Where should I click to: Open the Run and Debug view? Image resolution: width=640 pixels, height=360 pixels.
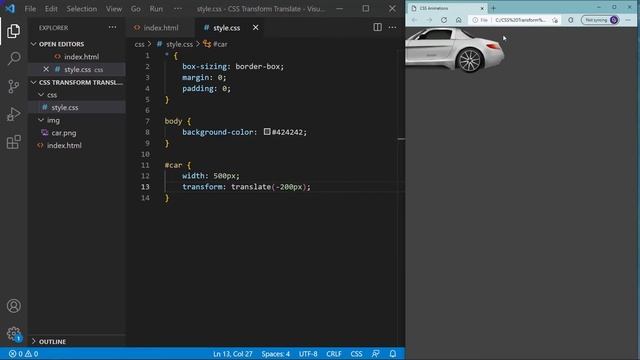click(x=13, y=114)
